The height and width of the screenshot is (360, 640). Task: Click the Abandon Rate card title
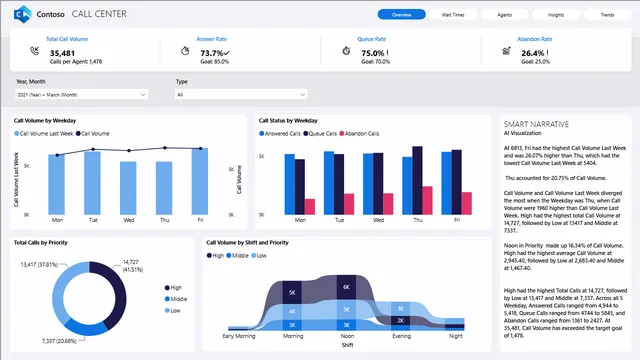(535, 39)
